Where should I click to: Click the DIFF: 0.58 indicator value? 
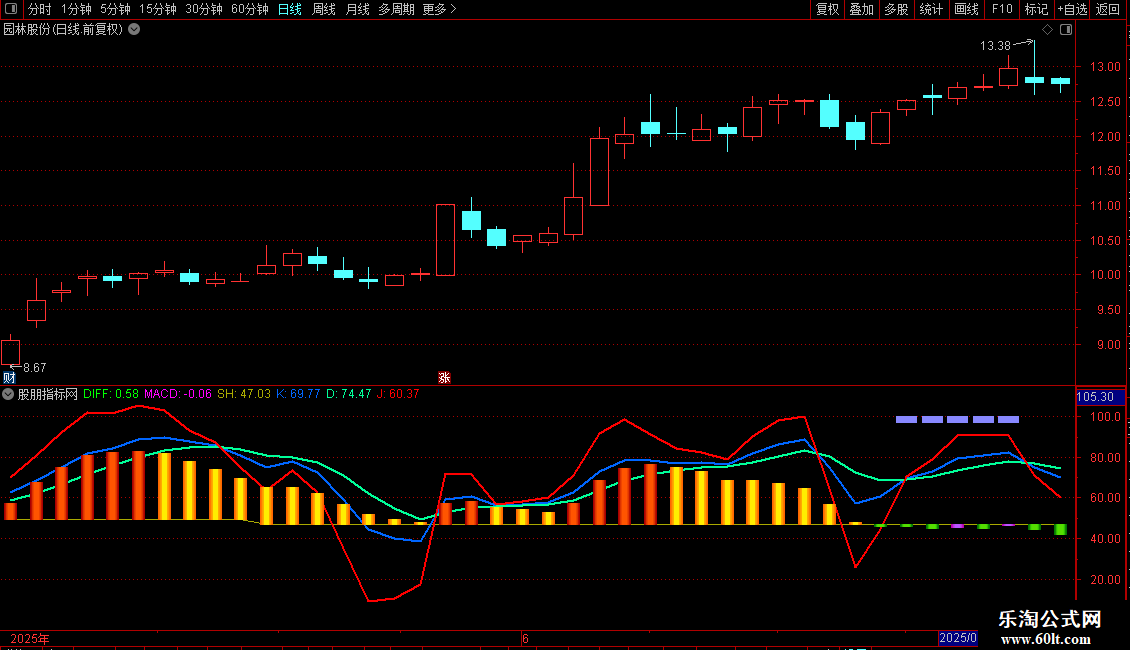pyautogui.click(x=111, y=394)
